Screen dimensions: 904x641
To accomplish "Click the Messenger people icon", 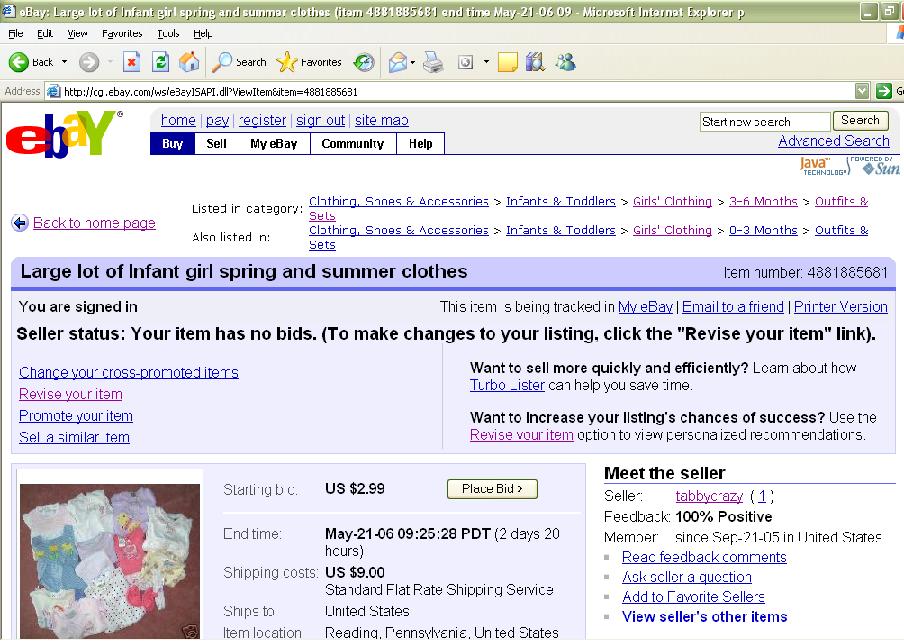I will pos(565,62).
